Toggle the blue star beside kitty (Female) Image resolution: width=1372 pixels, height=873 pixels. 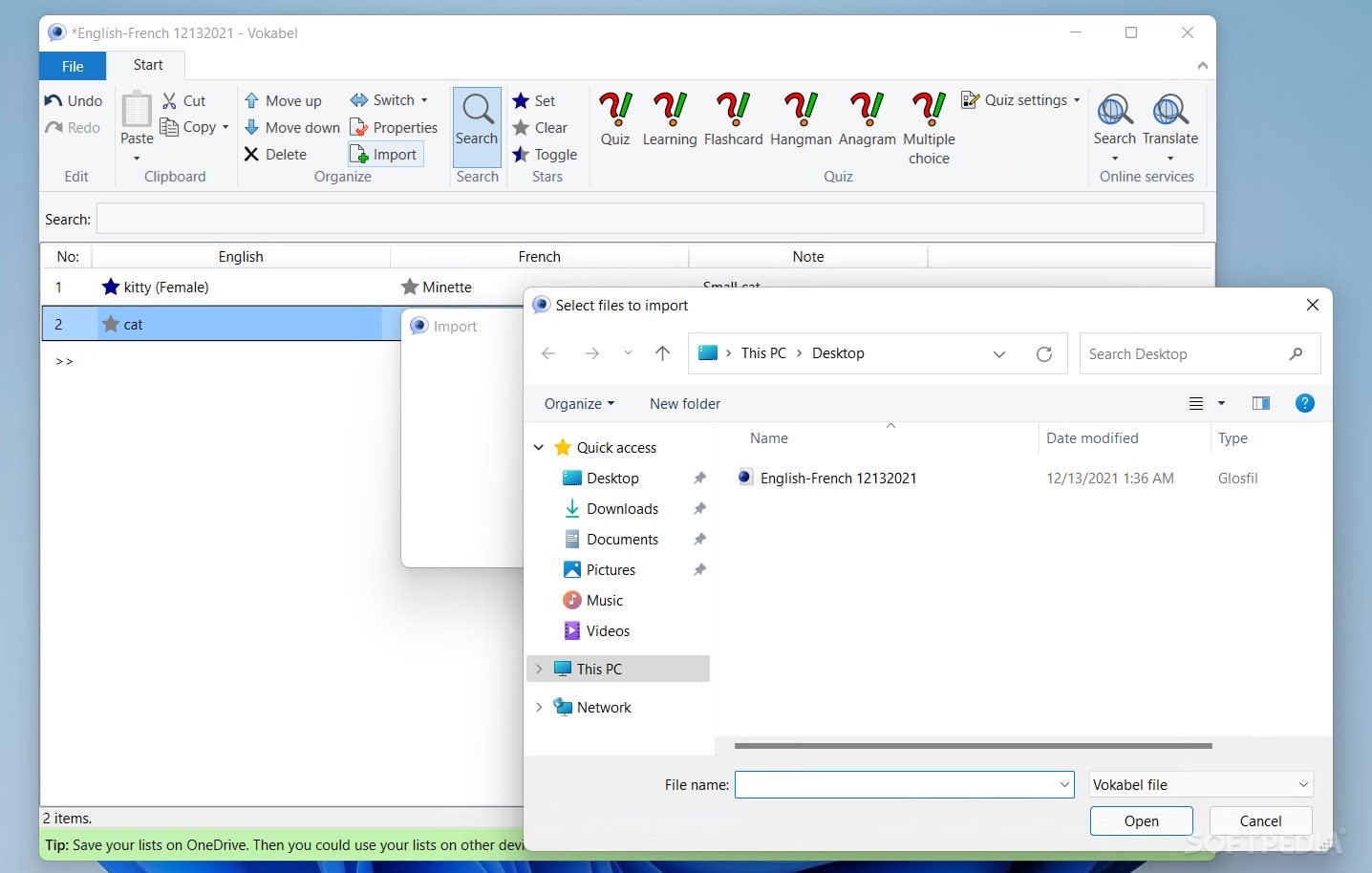click(x=111, y=287)
